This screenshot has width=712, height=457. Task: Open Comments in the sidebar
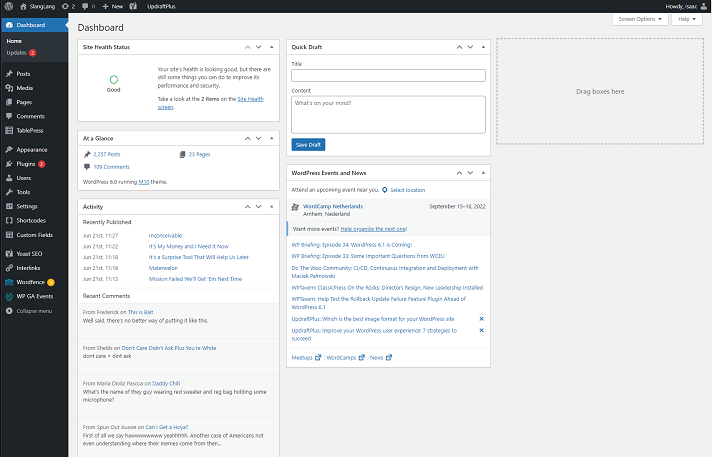click(30, 116)
